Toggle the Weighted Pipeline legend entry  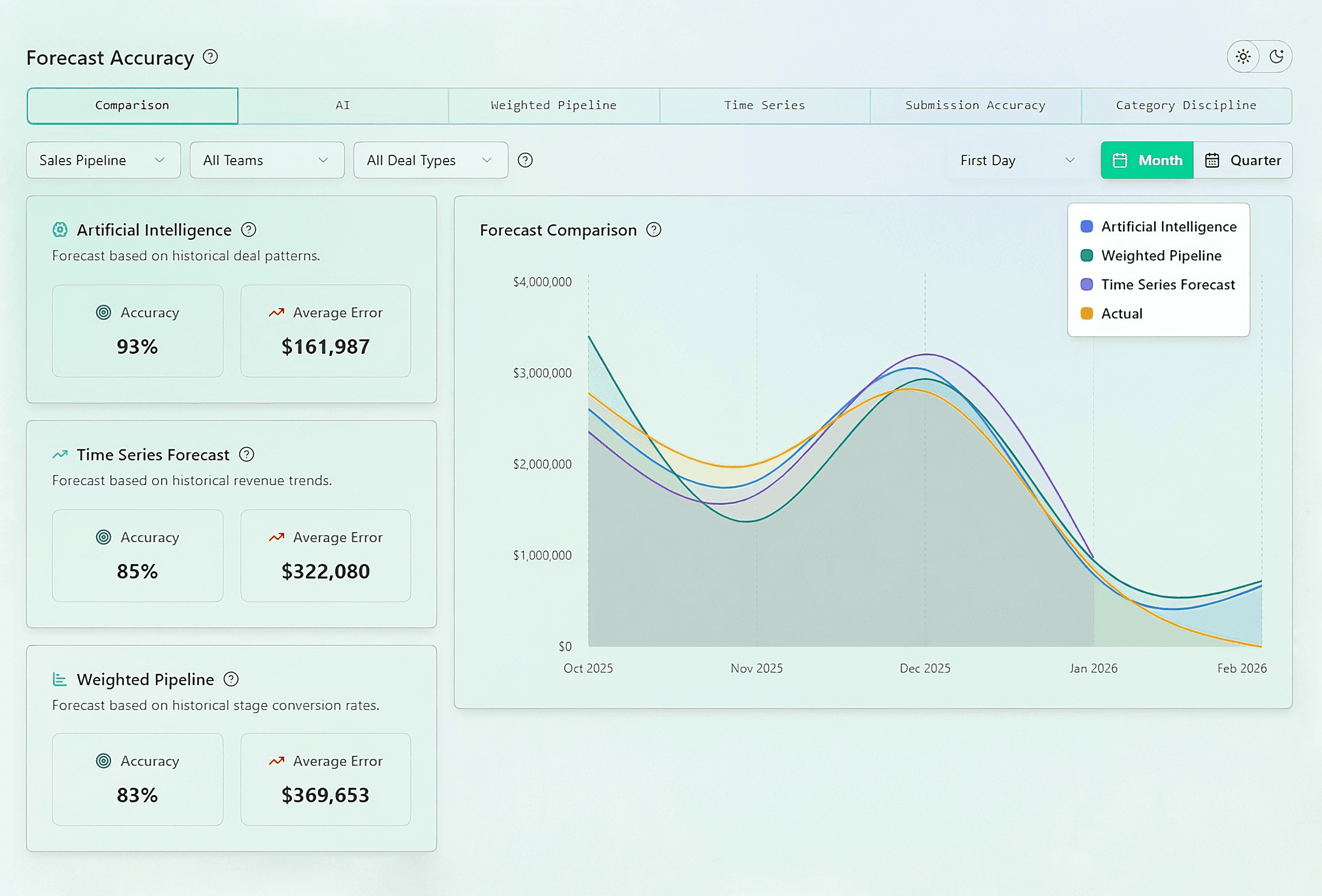[1160, 255]
